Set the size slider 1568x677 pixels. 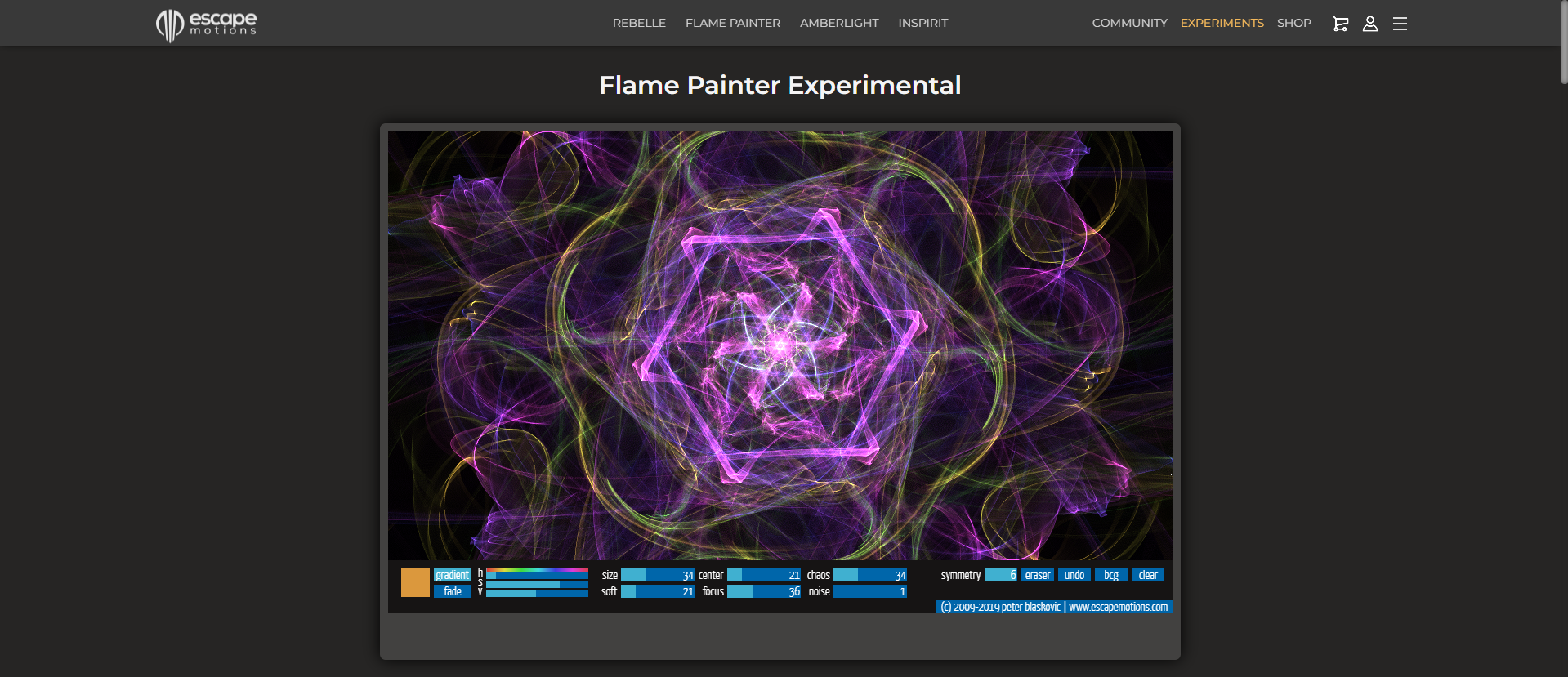pos(658,575)
